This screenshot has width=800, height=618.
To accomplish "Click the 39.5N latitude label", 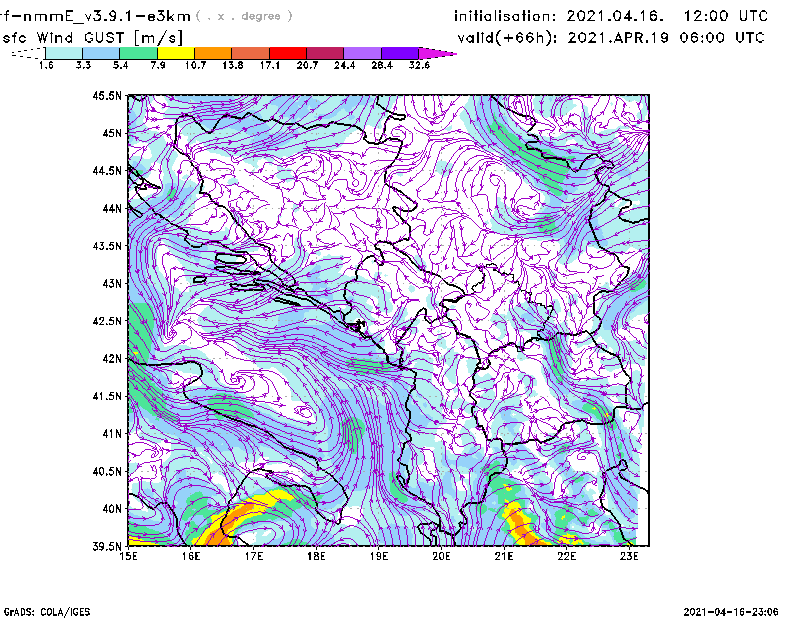I will tap(107, 547).
